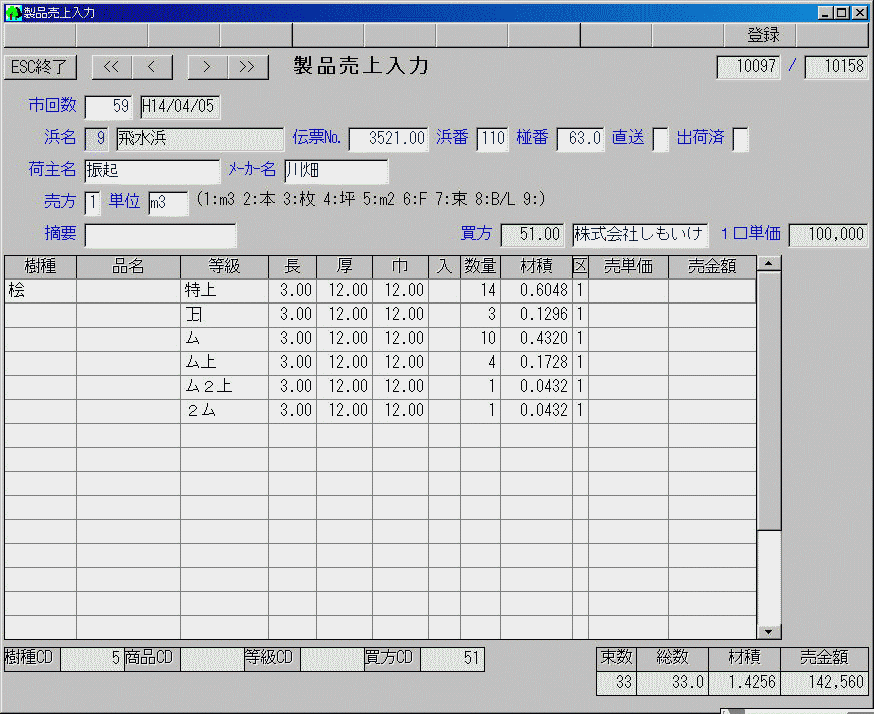
Task: Click the 材積 column header in the table
Action: pos(536,267)
